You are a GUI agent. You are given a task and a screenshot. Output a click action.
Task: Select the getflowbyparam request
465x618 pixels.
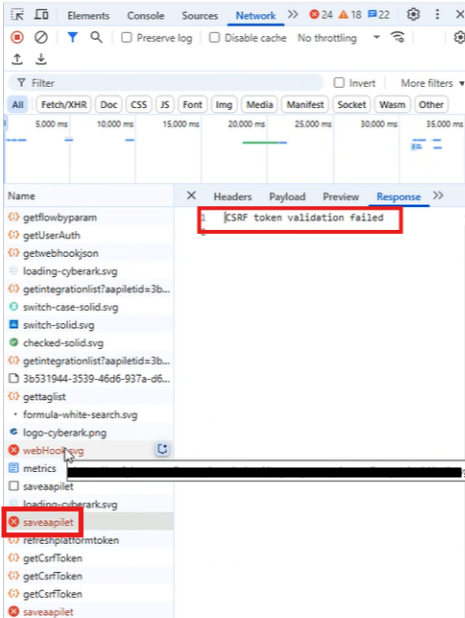pos(89,217)
